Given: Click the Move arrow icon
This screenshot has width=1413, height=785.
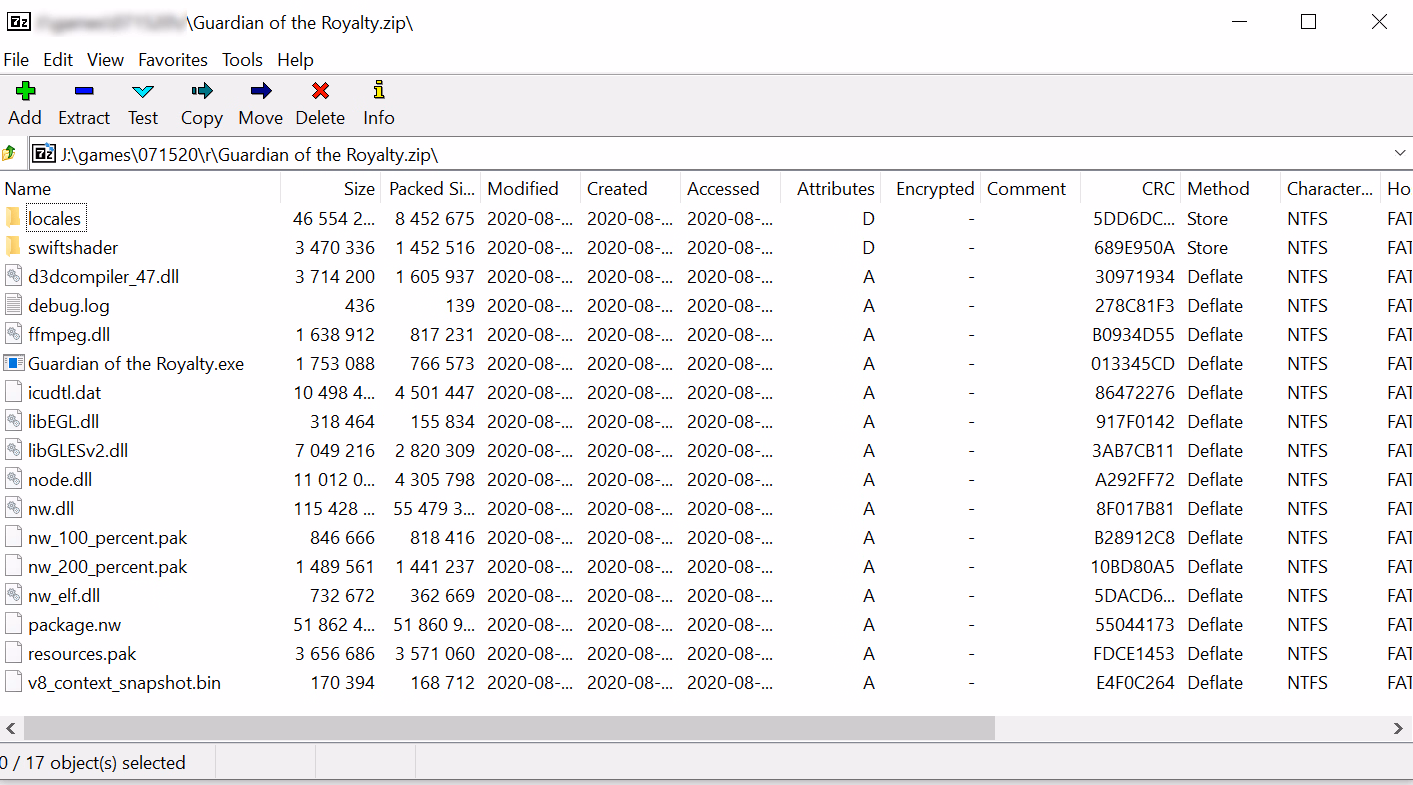Looking at the screenshot, I should 261,91.
